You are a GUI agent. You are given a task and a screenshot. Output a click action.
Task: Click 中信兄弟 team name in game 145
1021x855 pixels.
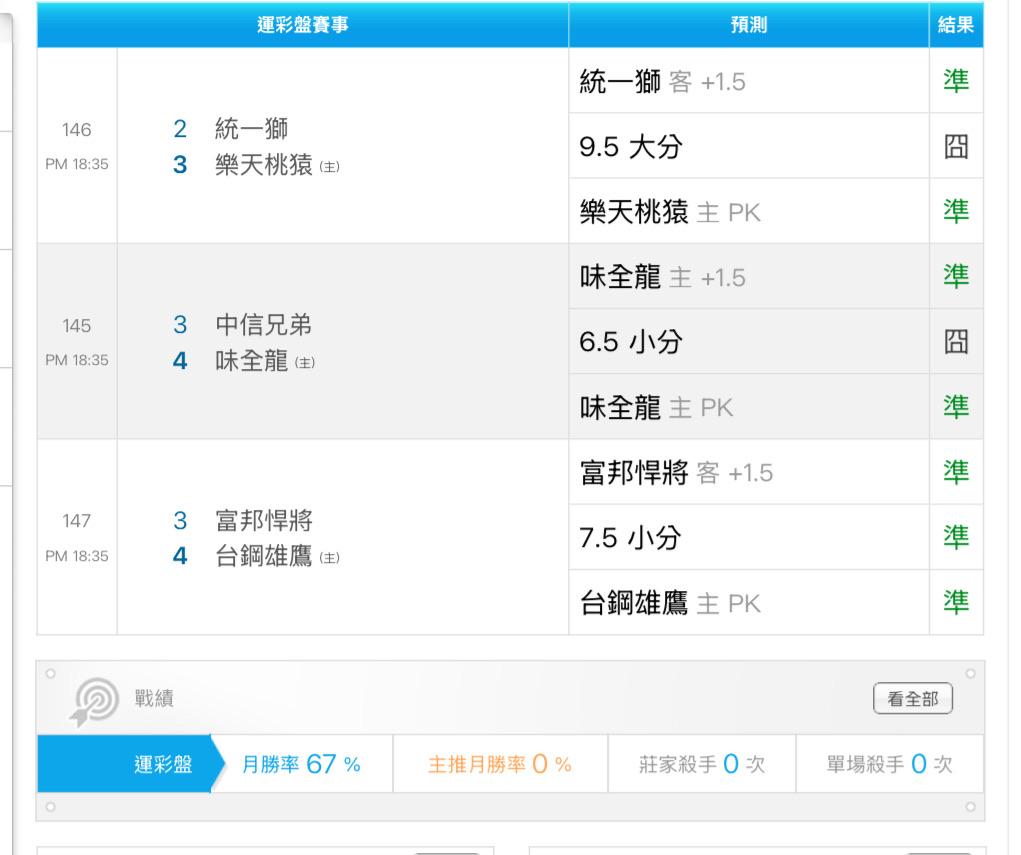264,325
